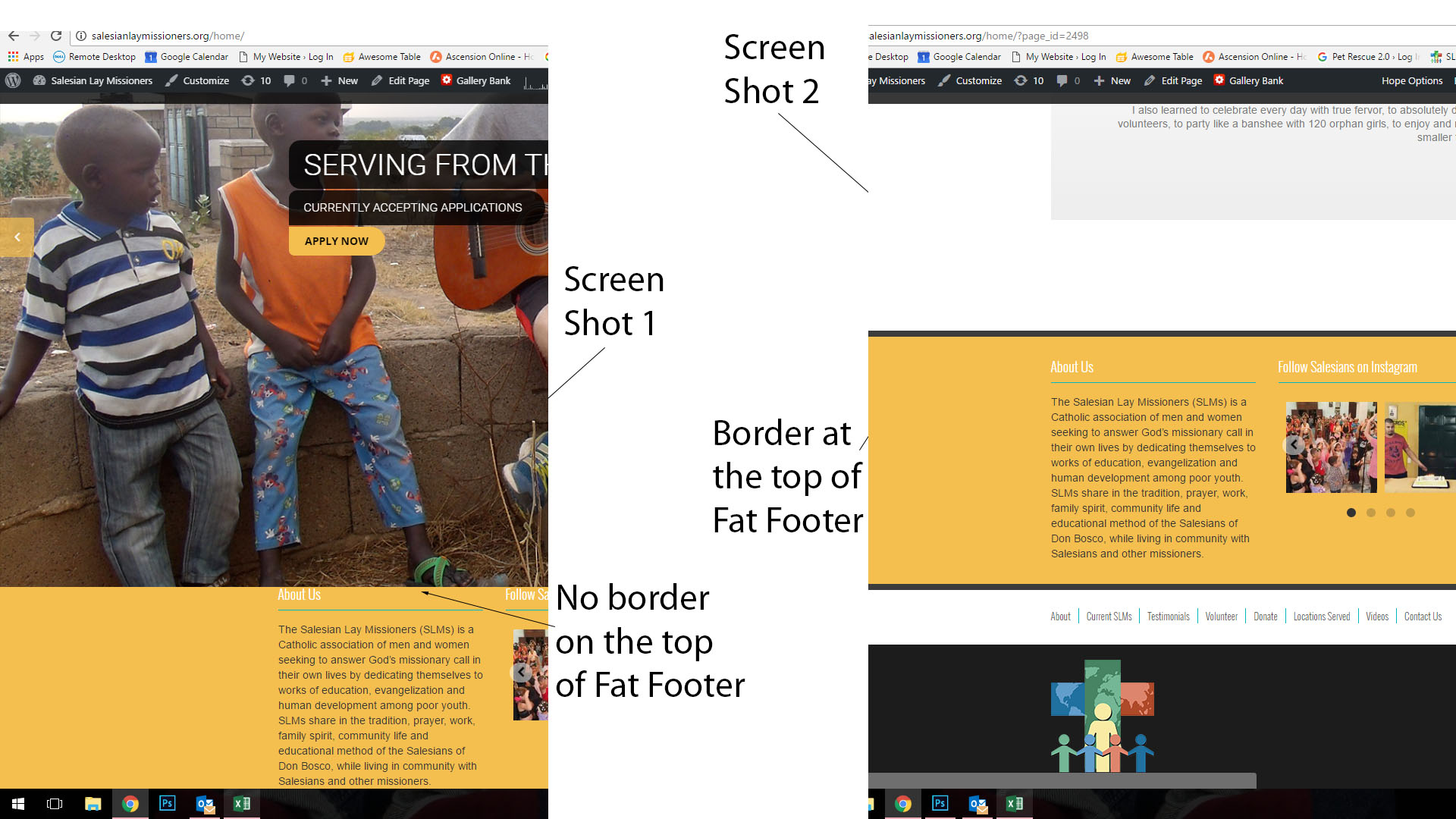Open the Apps grid bookmark
Screen dimensions: 1456x819
(x=26, y=57)
